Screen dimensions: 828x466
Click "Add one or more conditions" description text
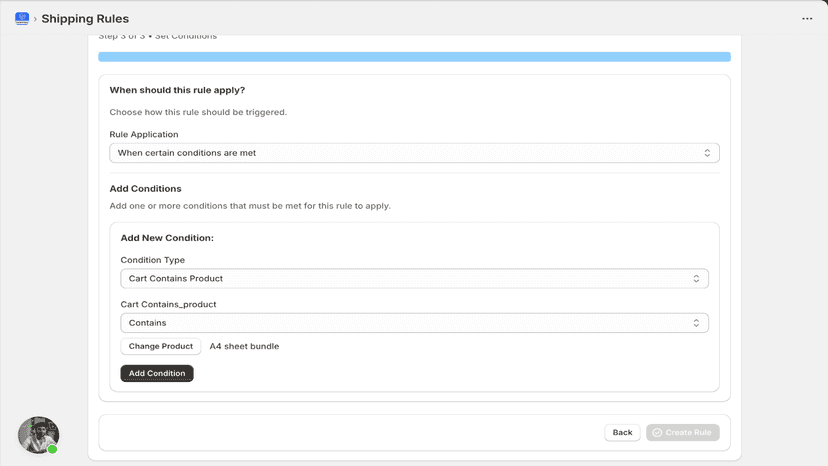coord(250,206)
